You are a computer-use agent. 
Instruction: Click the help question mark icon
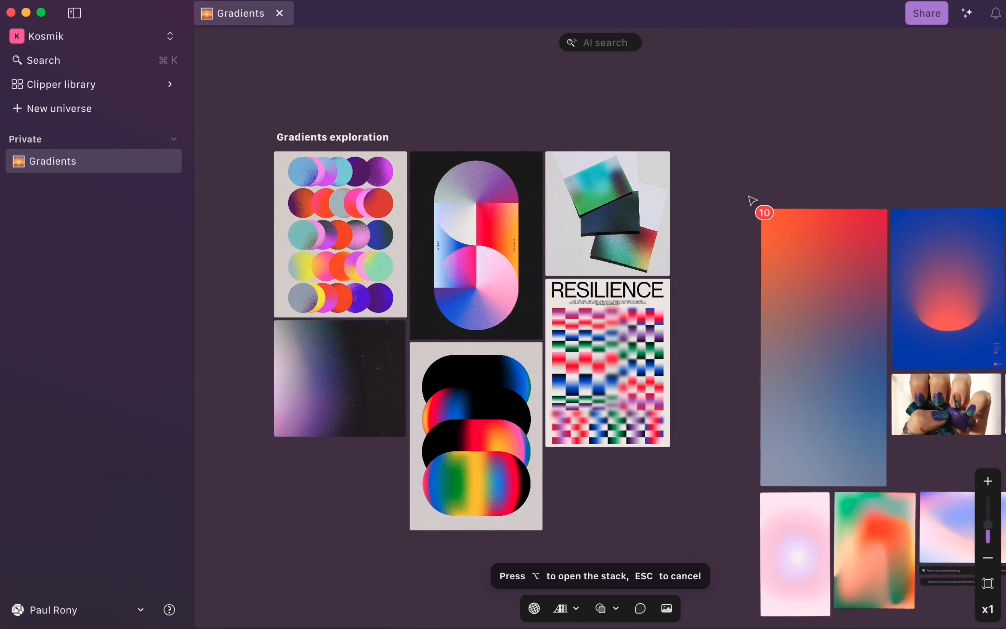(x=169, y=609)
